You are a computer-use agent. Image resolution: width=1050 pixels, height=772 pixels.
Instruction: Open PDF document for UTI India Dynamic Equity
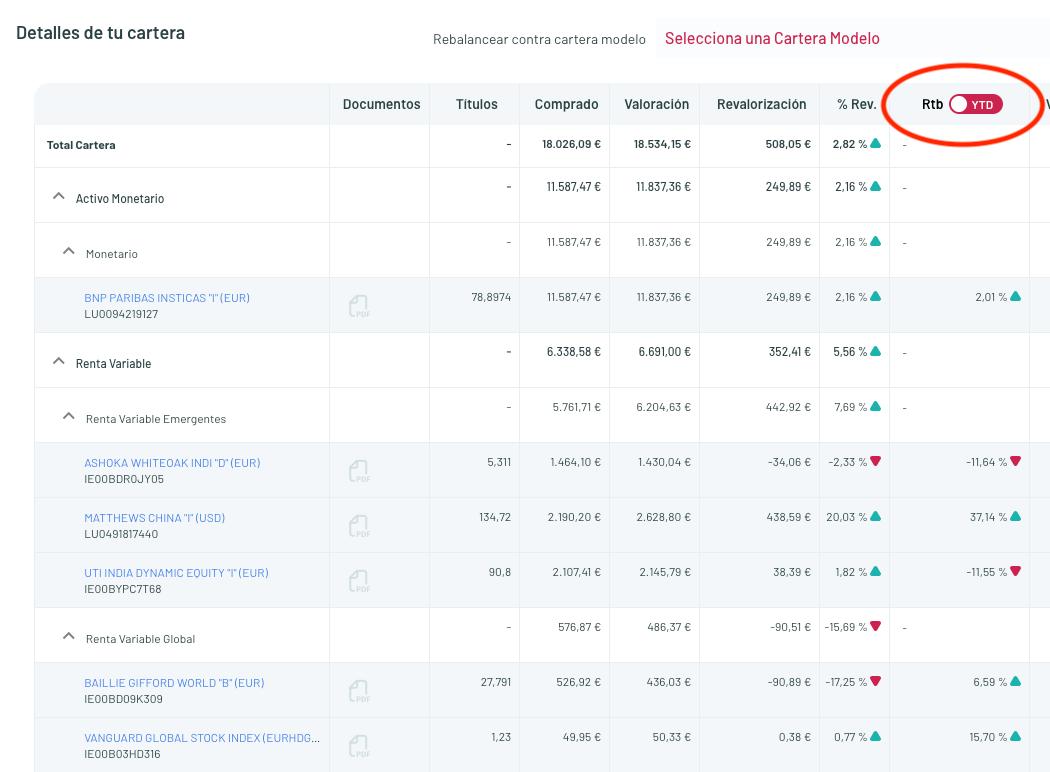(359, 581)
